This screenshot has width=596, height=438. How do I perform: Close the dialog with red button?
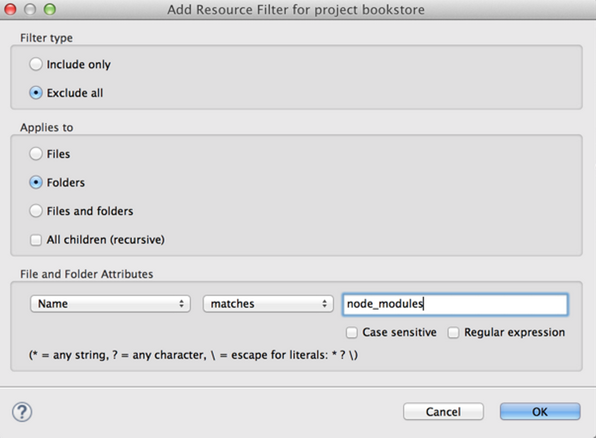[x=10, y=9]
